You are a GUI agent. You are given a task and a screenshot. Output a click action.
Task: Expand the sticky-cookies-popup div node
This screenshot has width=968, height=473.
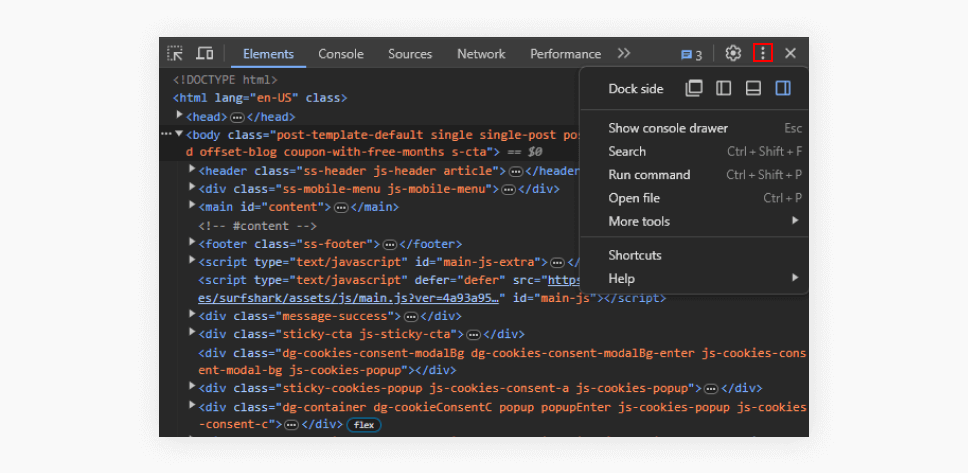[192, 387]
